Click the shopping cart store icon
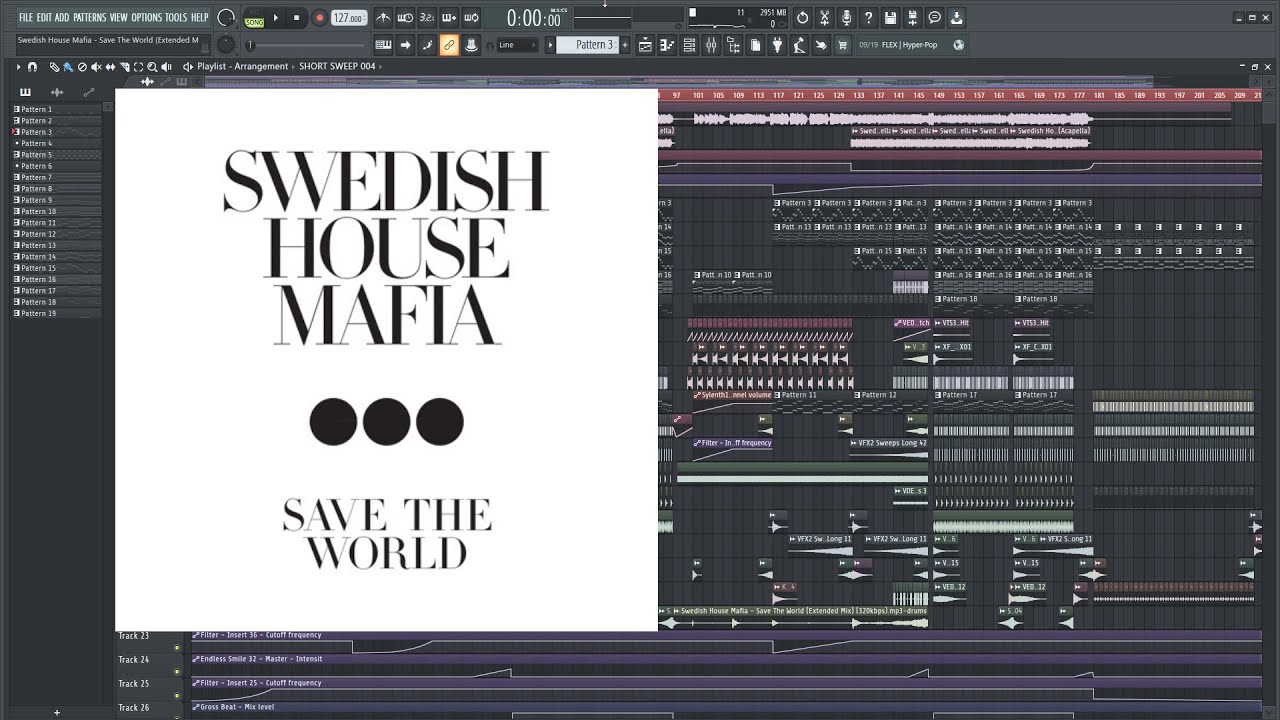 pos(842,45)
